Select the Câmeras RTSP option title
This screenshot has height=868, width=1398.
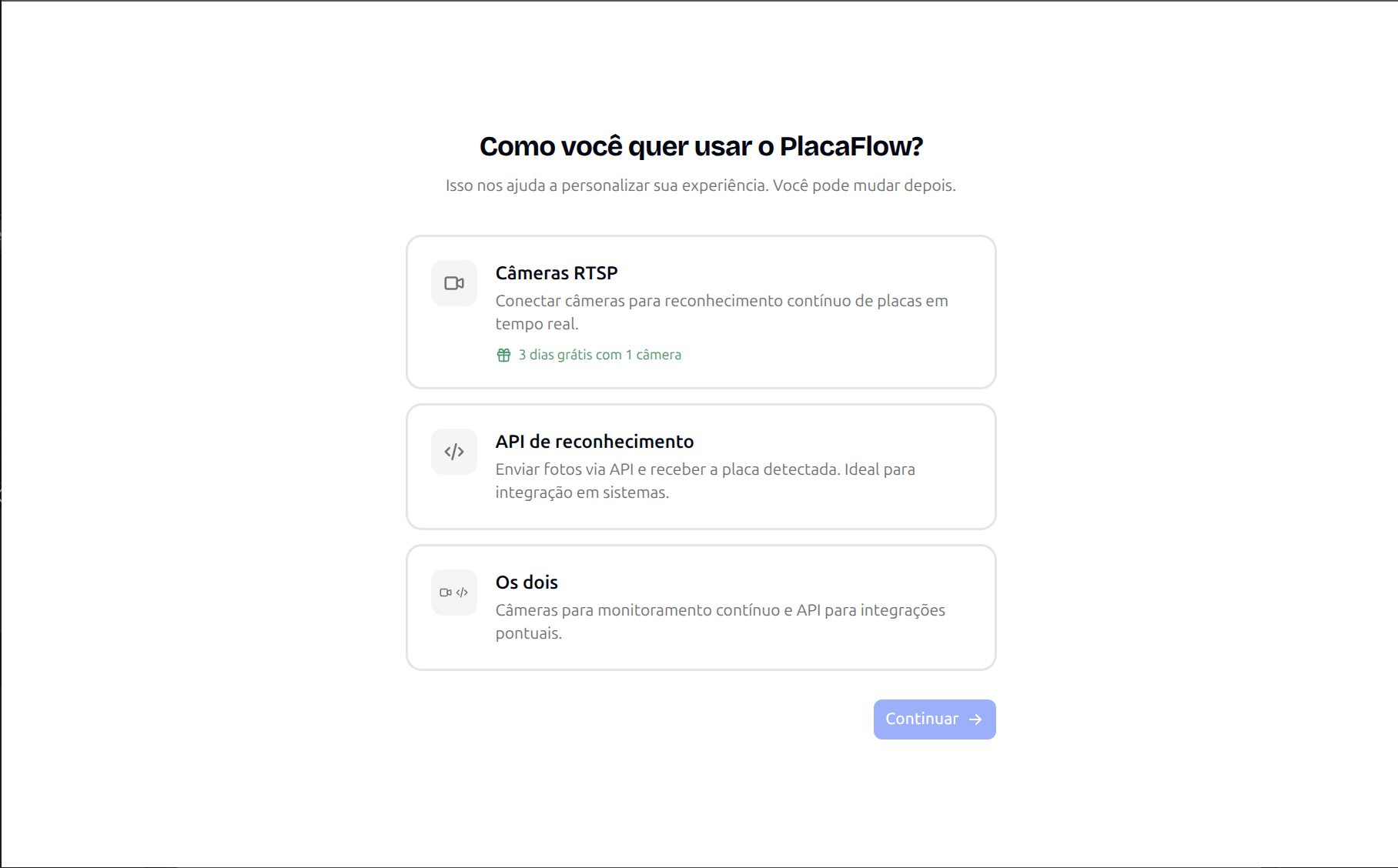(x=557, y=273)
